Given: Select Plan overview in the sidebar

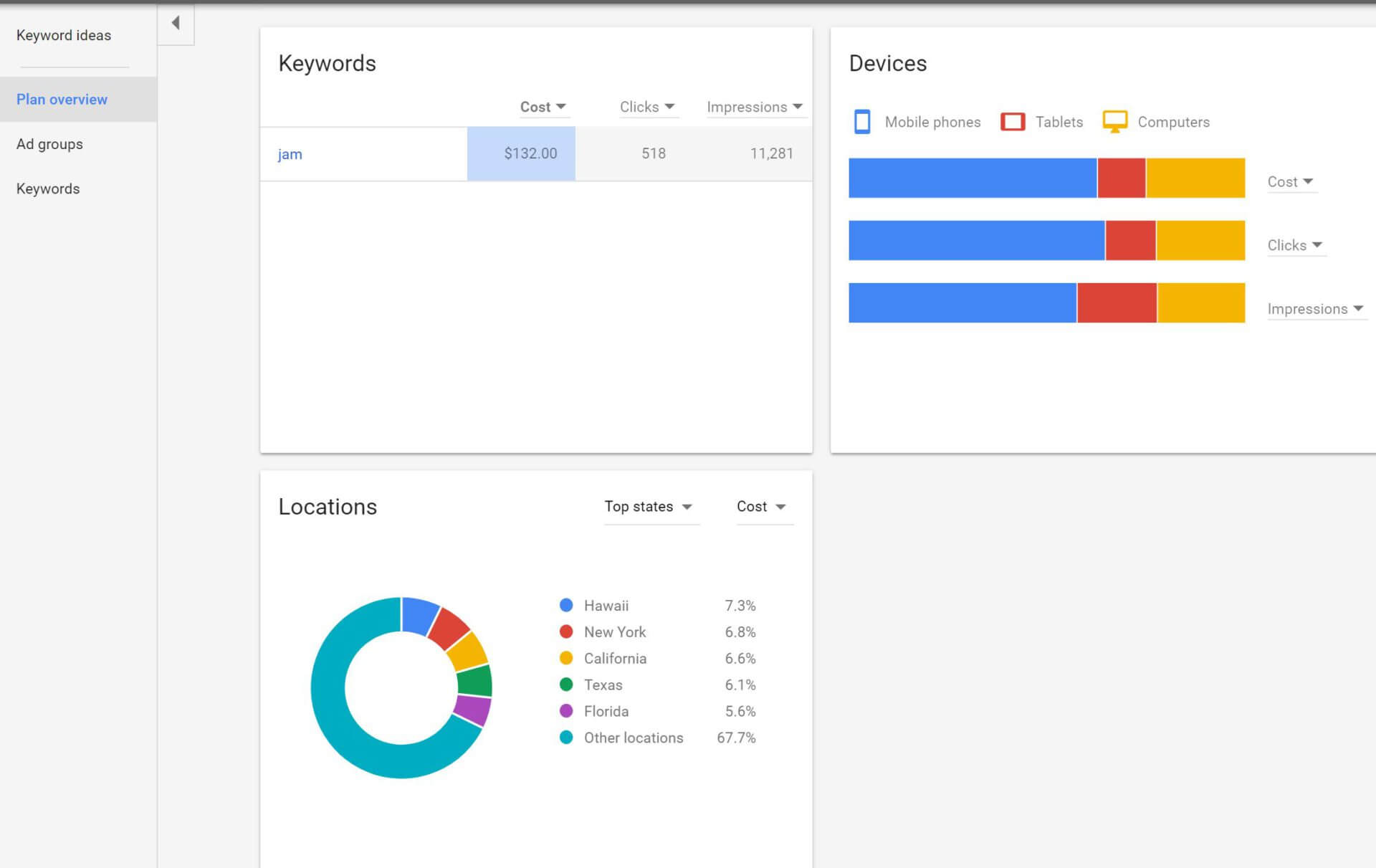Looking at the screenshot, I should click(62, 99).
